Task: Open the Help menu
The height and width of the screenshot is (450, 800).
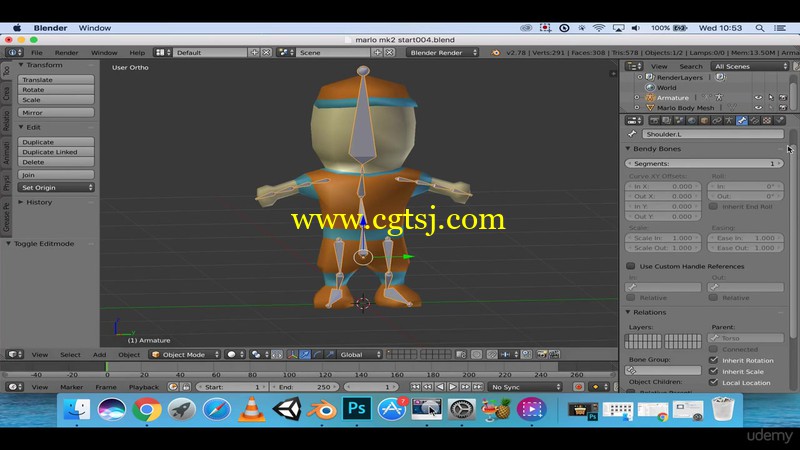Action: 137,53
